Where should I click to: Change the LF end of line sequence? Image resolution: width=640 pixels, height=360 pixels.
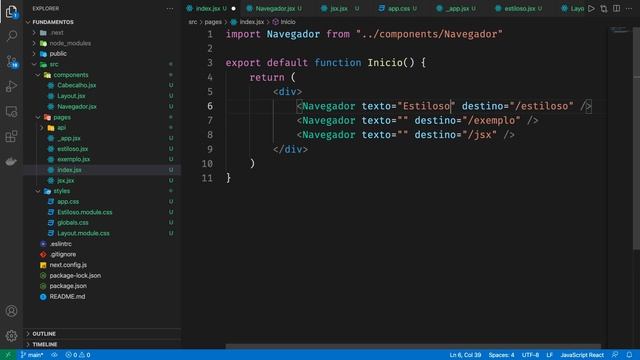pyautogui.click(x=549, y=355)
